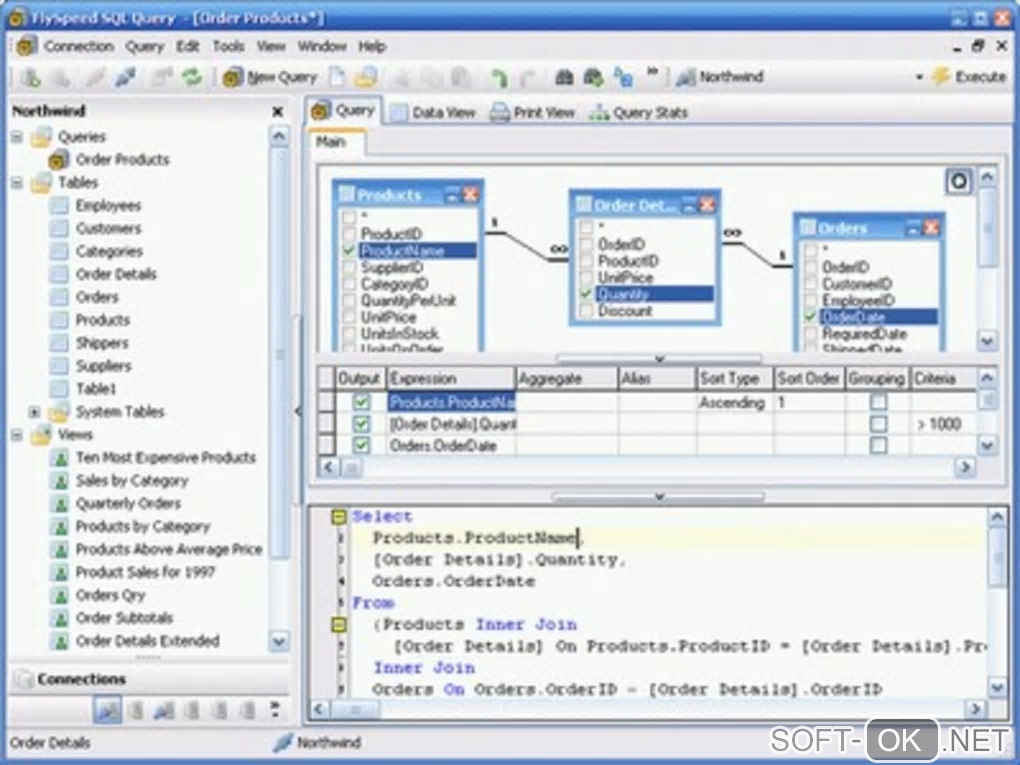
Task: Toggle Output checkbox for Products.ProductName row
Action: coord(361,402)
